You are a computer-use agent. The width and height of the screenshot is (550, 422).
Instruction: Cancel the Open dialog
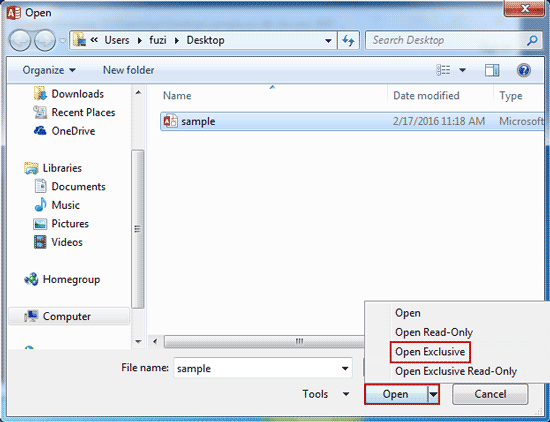pos(490,394)
